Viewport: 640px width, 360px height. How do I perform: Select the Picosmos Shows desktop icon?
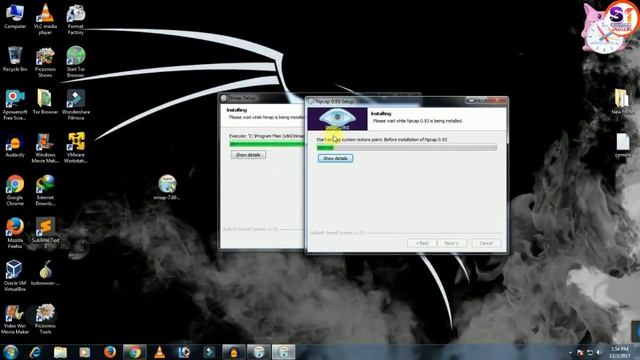(x=45, y=62)
